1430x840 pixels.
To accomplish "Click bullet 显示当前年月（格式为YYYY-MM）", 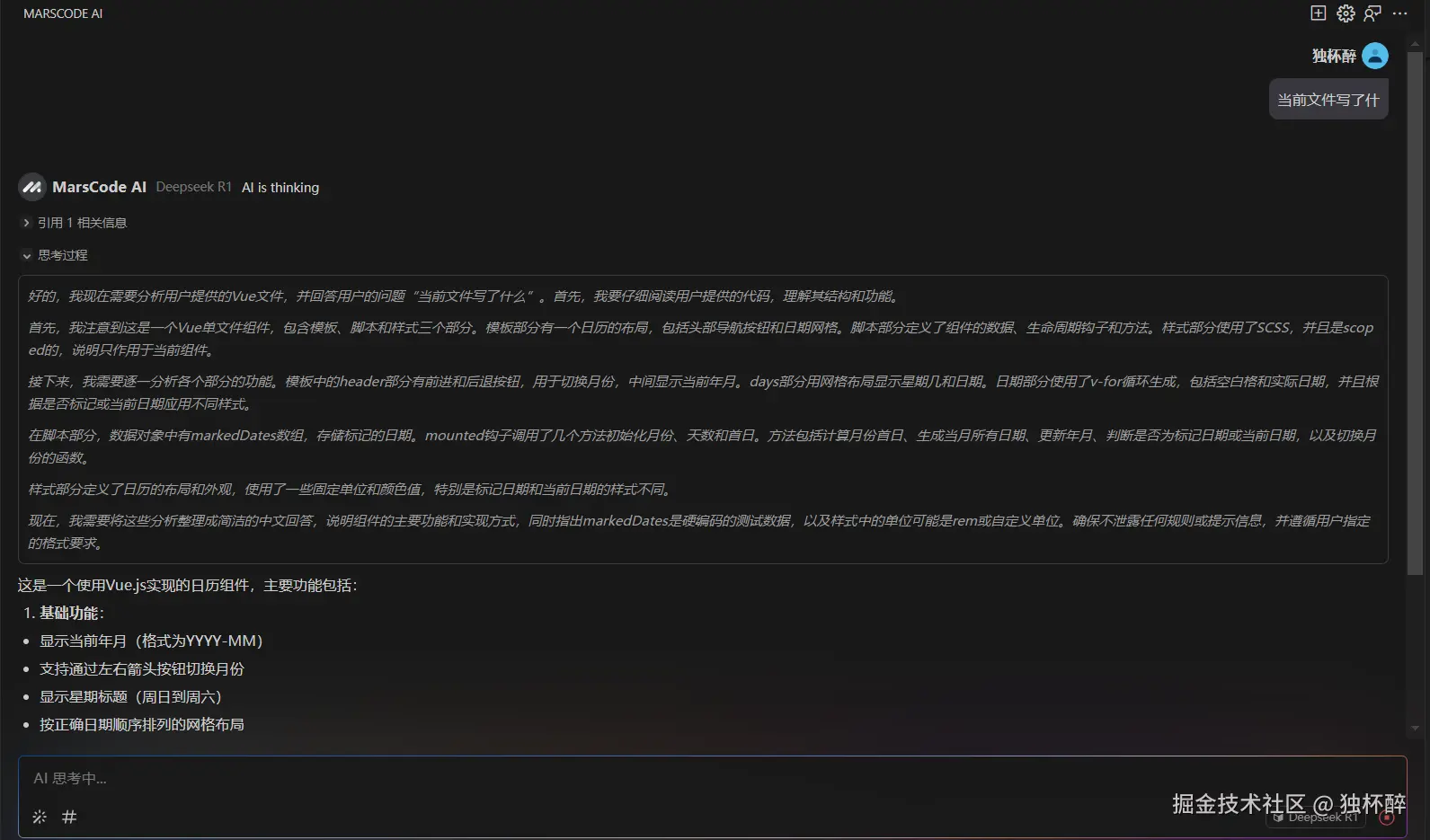I will click(151, 641).
